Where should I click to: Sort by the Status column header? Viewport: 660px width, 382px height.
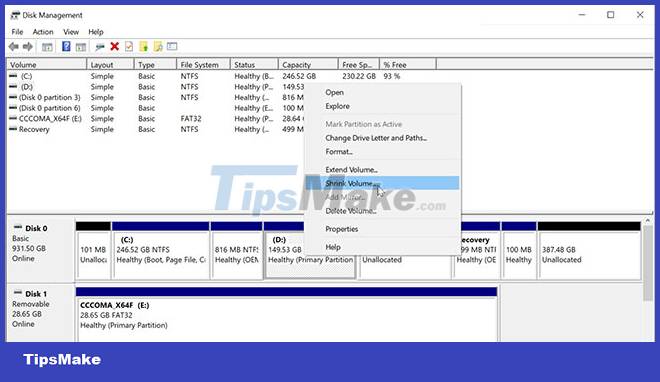click(x=254, y=65)
